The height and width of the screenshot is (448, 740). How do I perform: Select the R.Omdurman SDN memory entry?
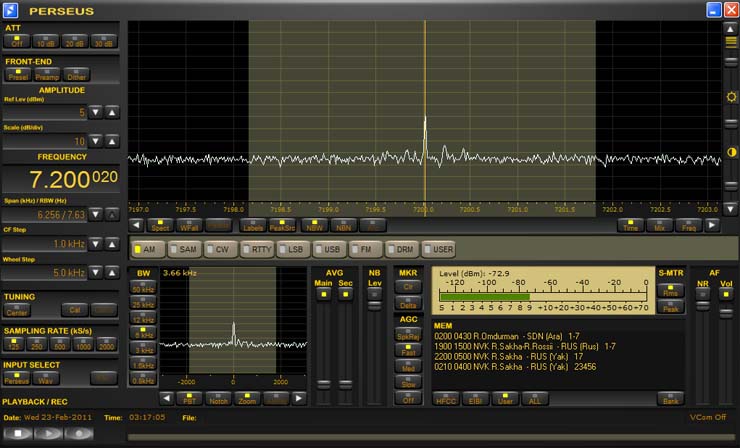click(x=507, y=336)
